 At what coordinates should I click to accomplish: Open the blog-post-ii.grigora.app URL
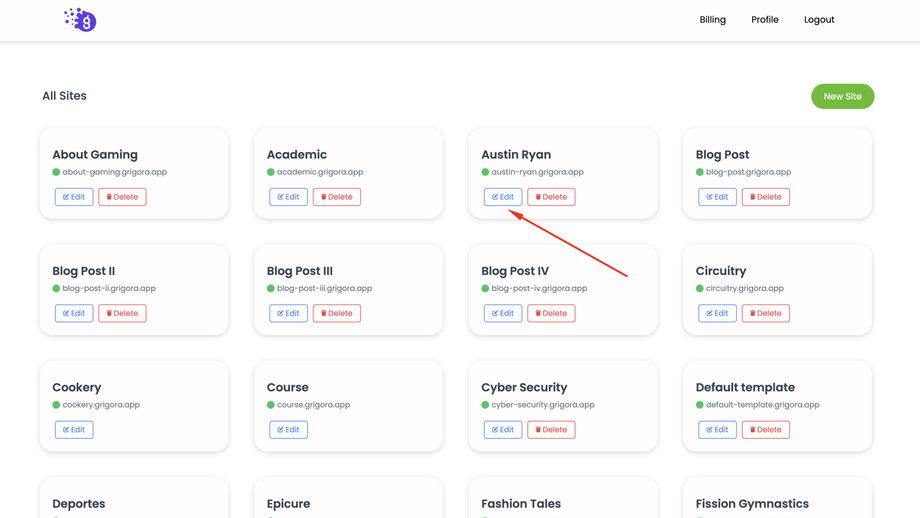pyautogui.click(x=109, y=289)
